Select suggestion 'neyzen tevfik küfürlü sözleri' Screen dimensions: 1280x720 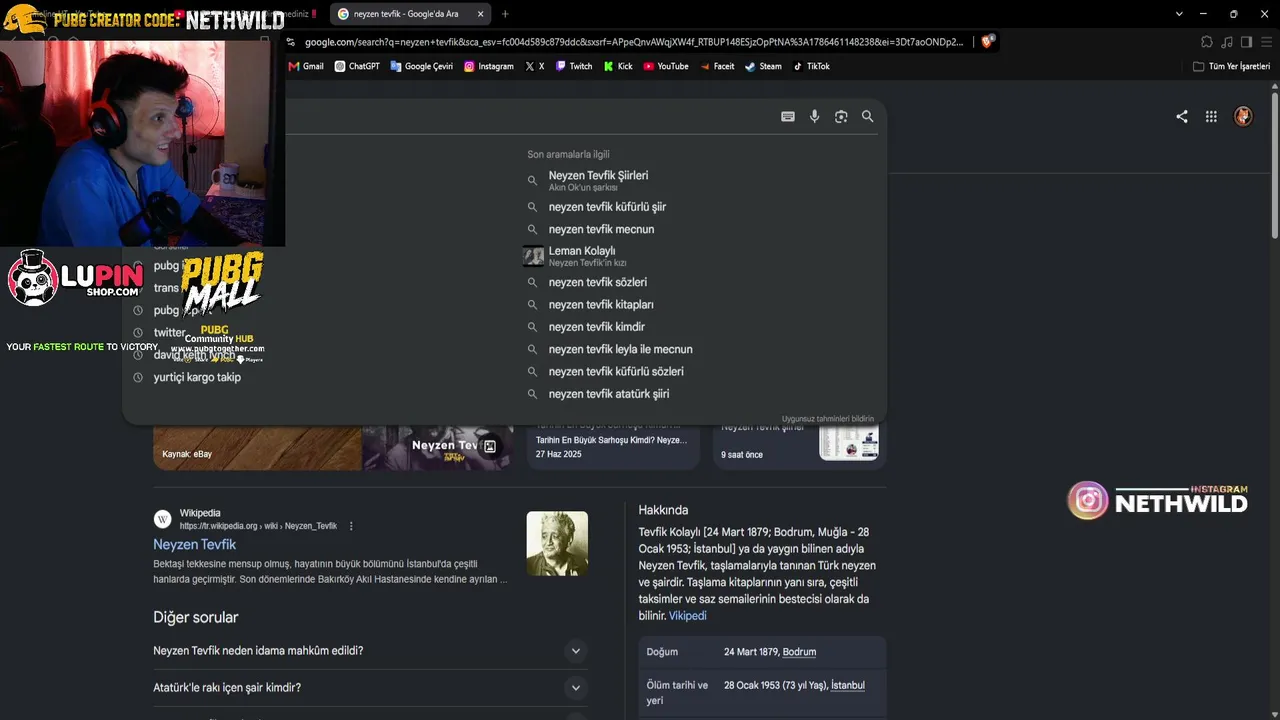[x=616, y=371]
